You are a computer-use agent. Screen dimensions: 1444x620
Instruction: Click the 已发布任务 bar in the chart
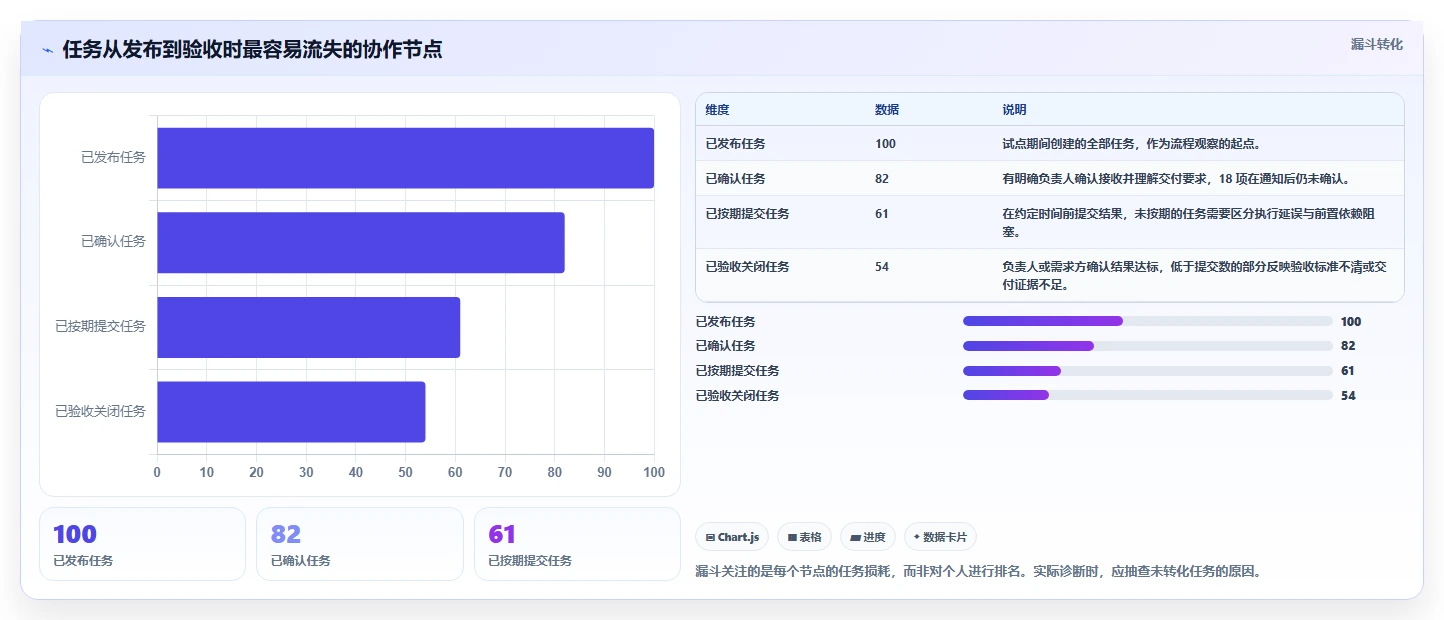tap(405, 158)
